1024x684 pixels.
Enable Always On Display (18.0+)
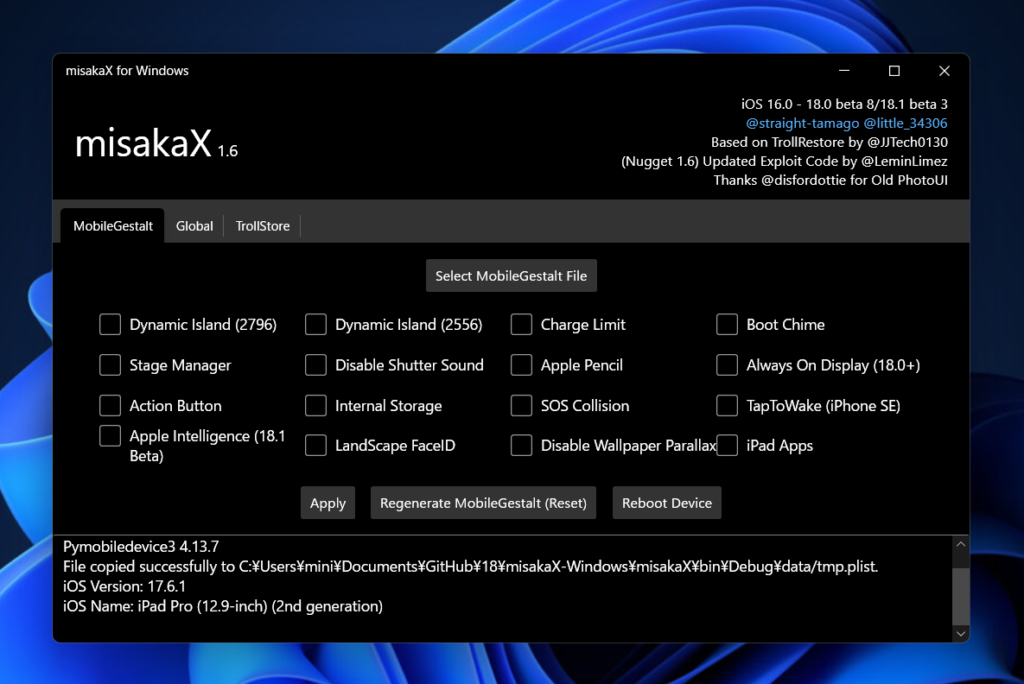click(x=727, y=365)
